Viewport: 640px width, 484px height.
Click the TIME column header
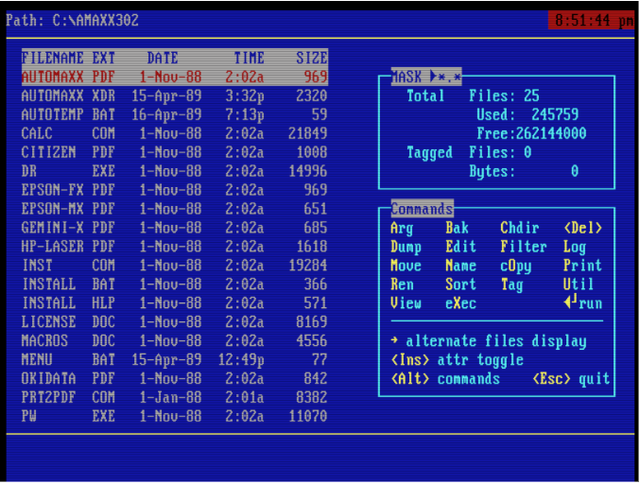pos(249,58)
